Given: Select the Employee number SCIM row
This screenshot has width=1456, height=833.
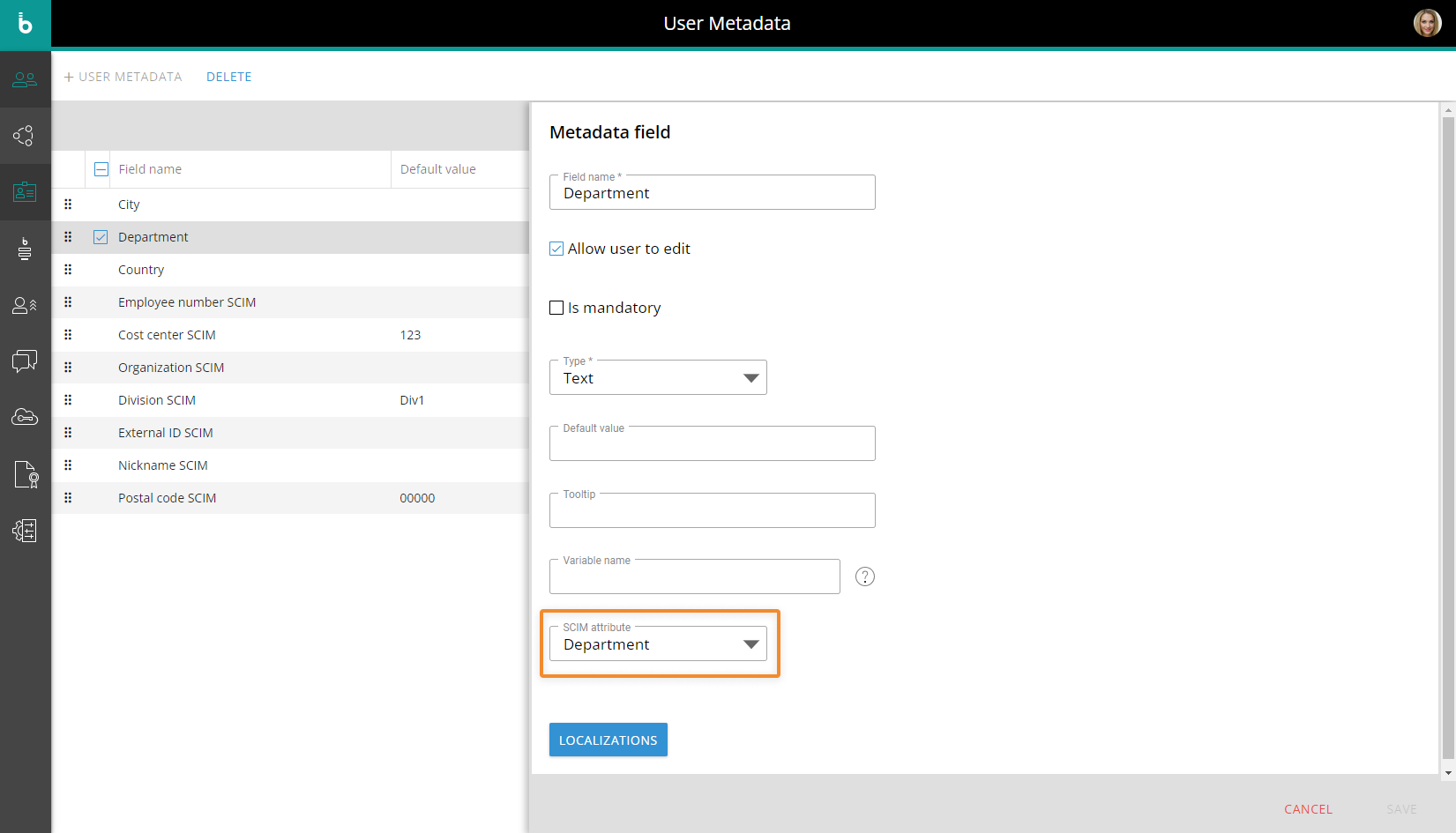Looking at the screenshot, I should pyautogui.click(x=291, y=302).
